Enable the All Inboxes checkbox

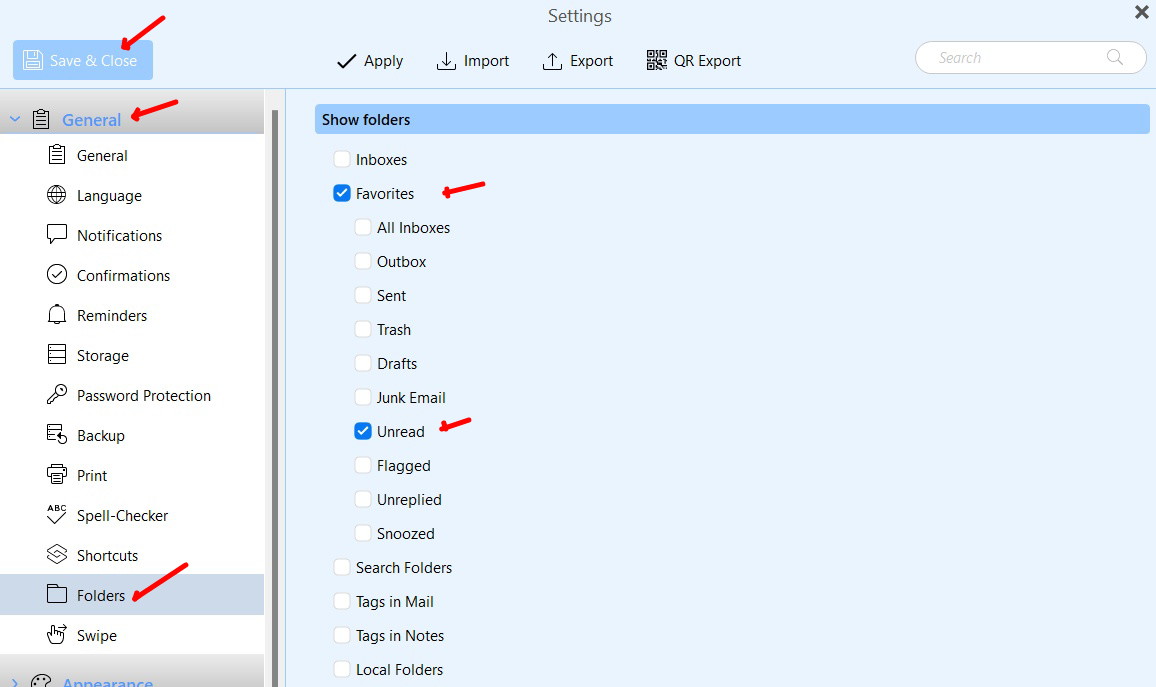(x=363, y=227)
